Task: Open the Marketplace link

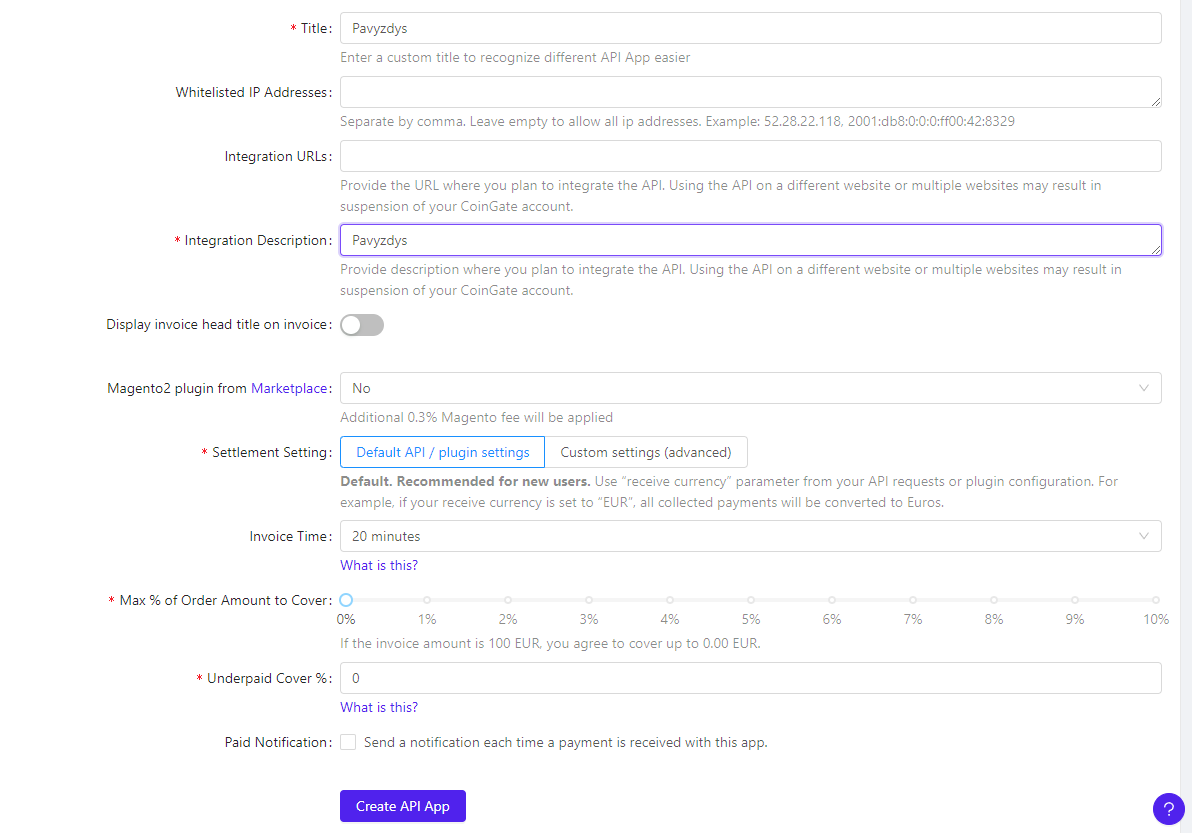Action: [x=289, y=388]
